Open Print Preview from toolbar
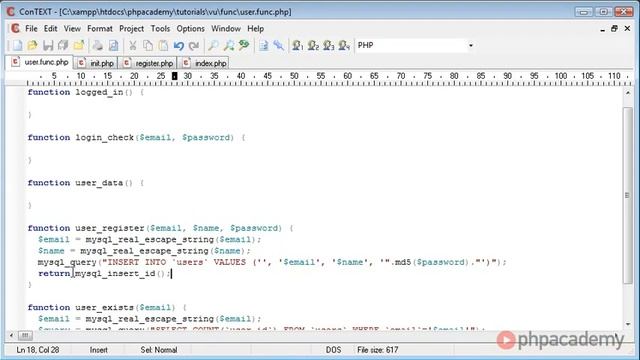 pos(113,45)
